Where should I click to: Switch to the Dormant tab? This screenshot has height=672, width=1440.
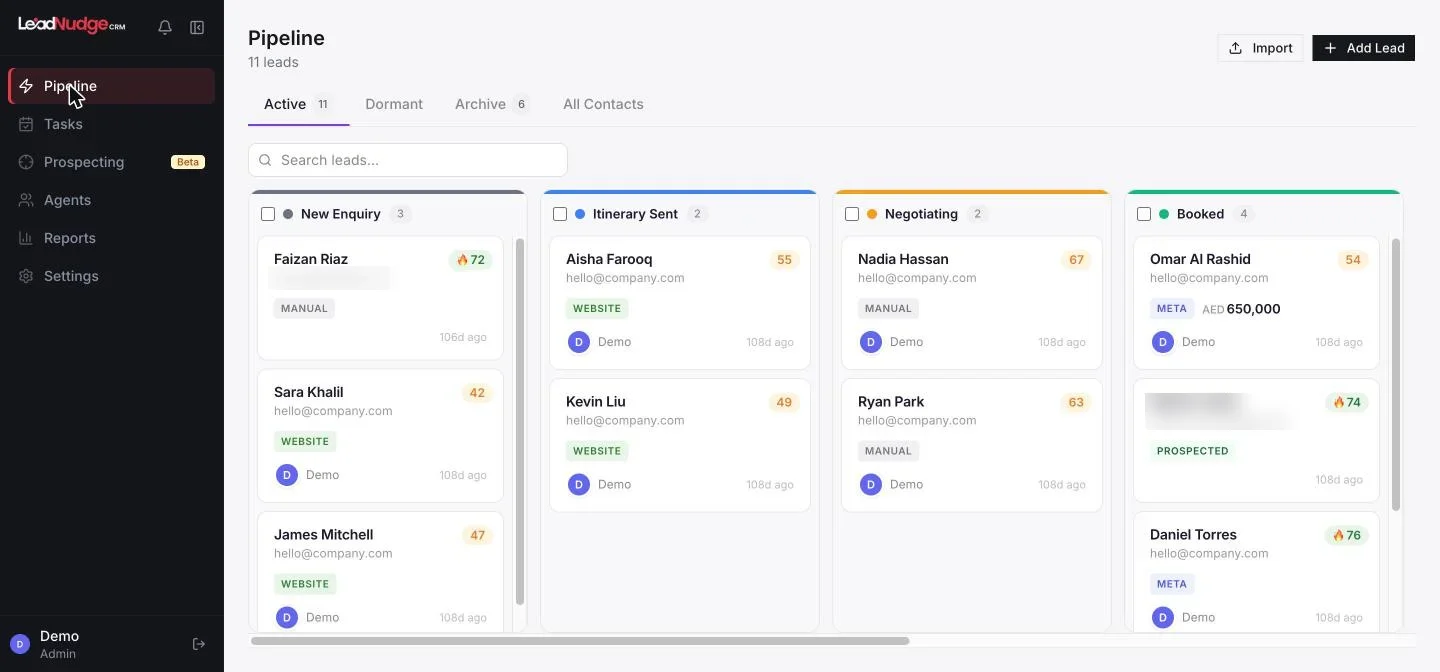[x=394, y=104]
